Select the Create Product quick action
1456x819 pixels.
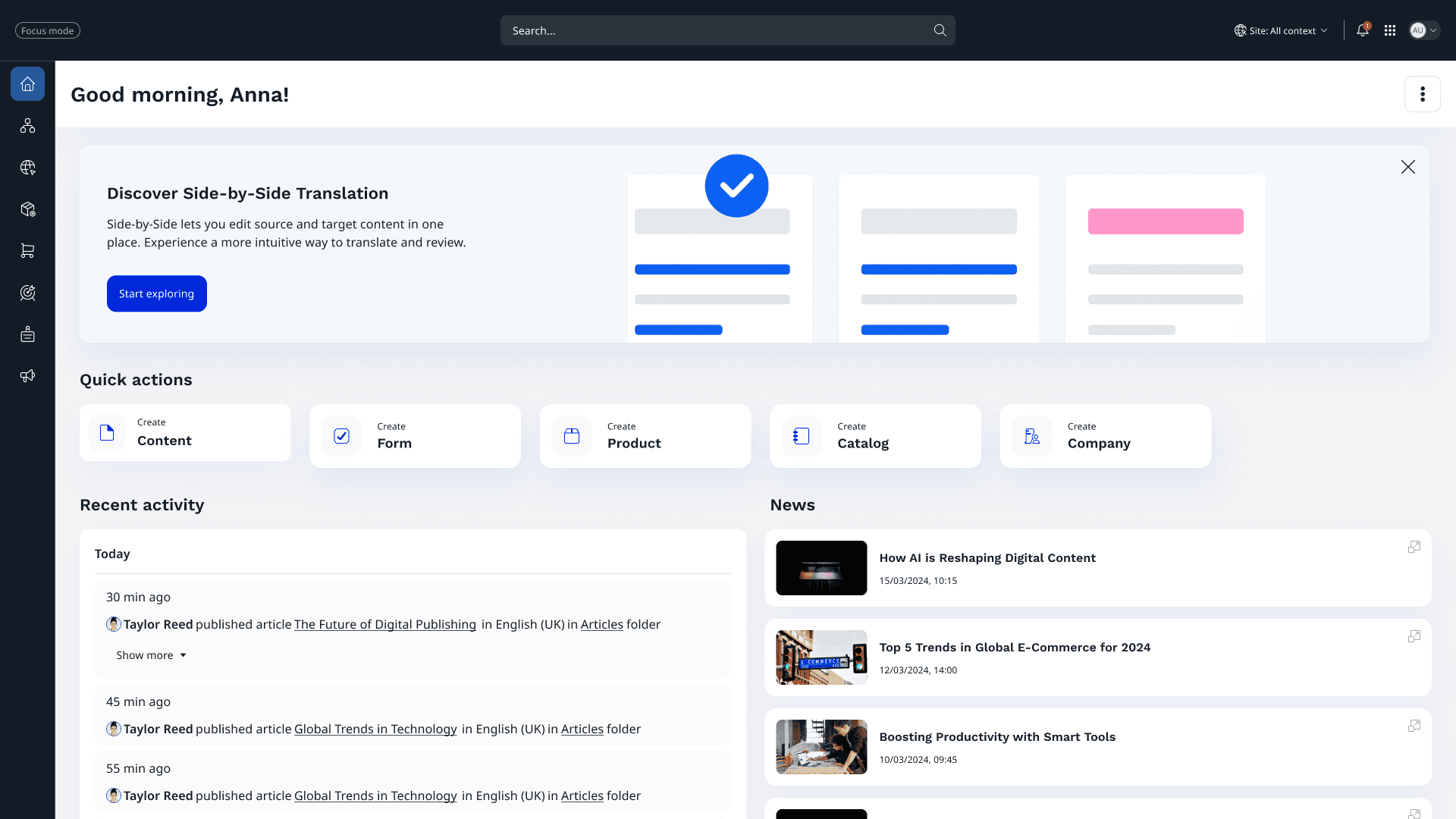point(645,436)
